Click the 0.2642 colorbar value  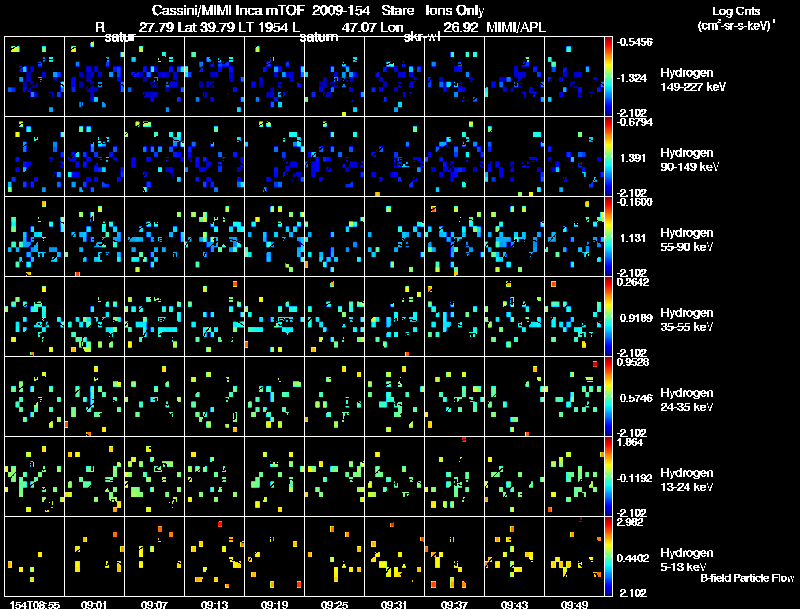tap(633, 282)
